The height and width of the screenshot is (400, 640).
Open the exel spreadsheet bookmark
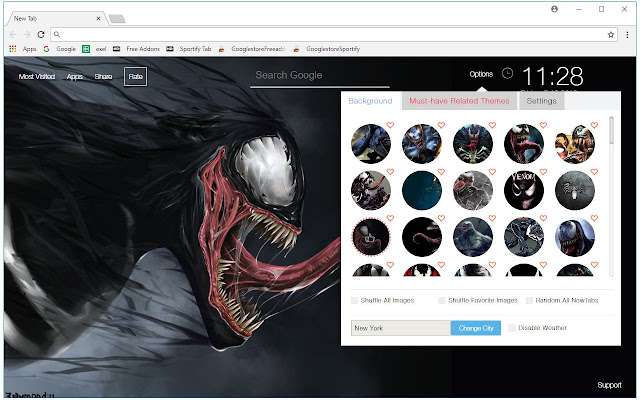[94, 49]
